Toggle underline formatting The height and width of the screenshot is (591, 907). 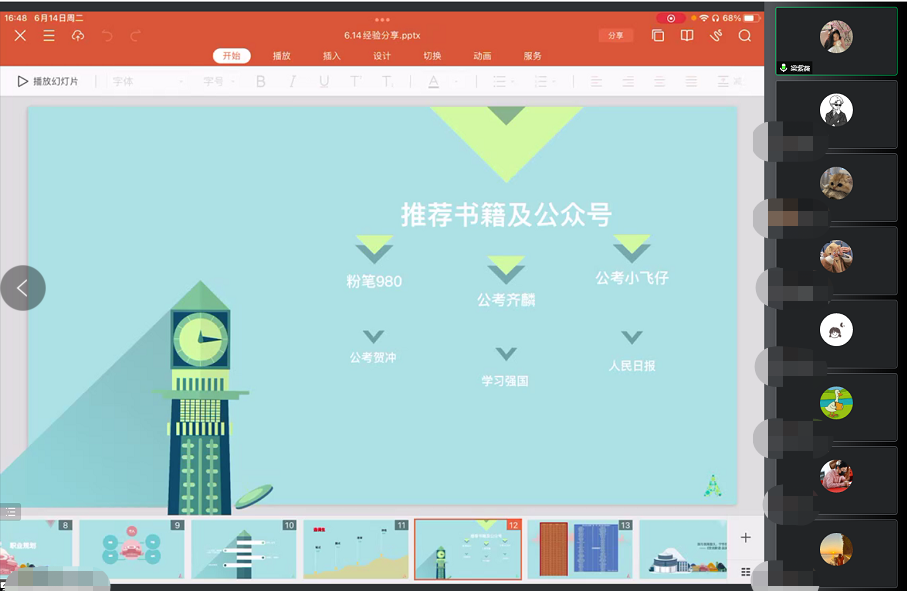click(324, 82)
